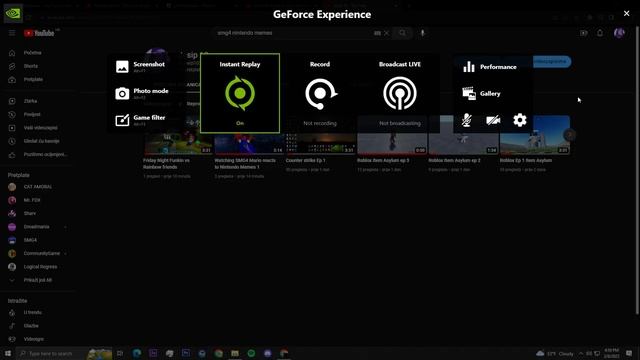Screen dimensions: 640x360
Task: Toggle the muted microphone icon
Action: point(467,120)
